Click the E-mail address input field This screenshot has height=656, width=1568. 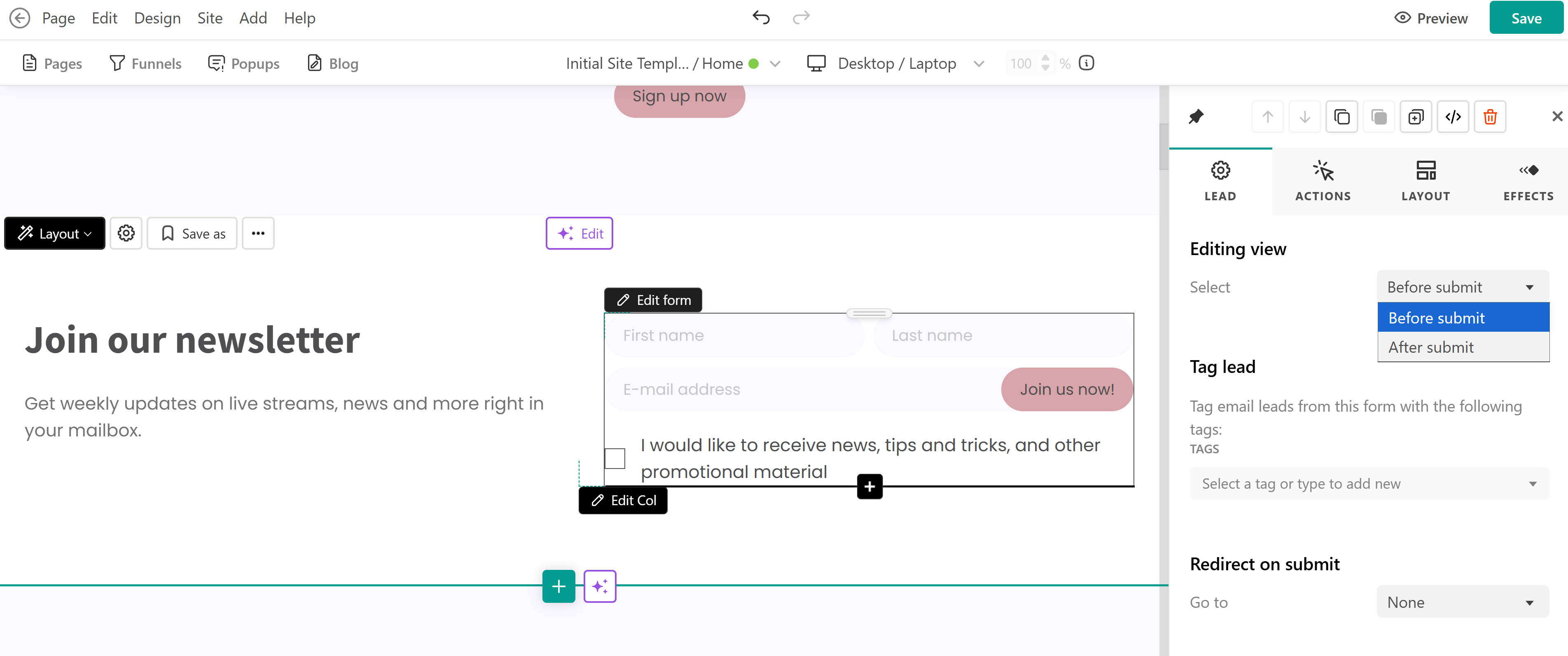(803, 389)
